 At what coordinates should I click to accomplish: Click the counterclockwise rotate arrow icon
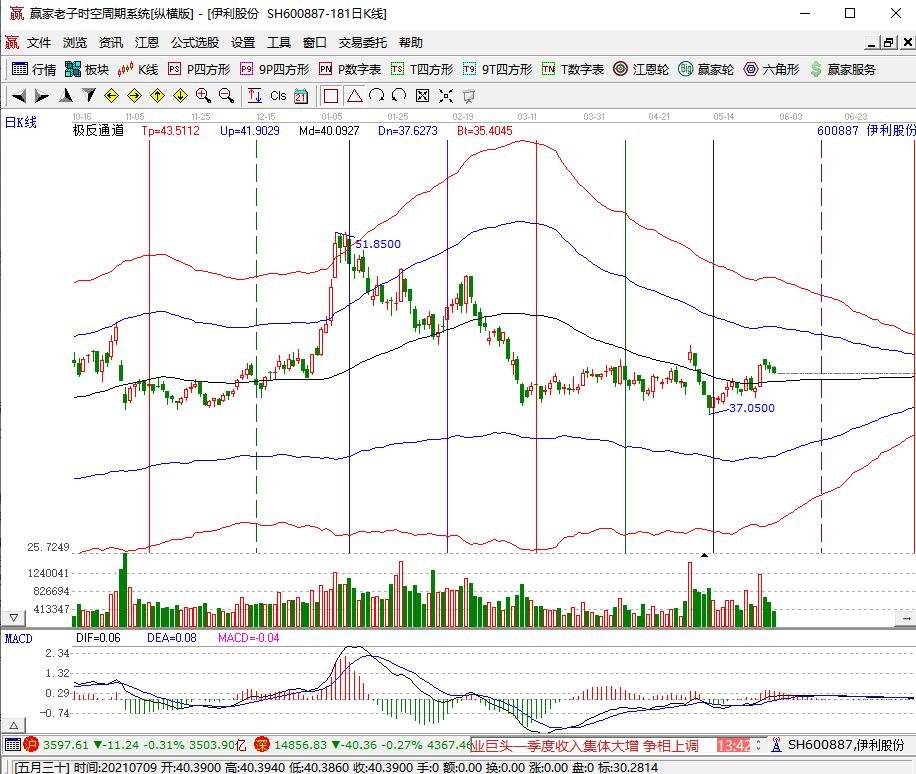click(399, 96)
